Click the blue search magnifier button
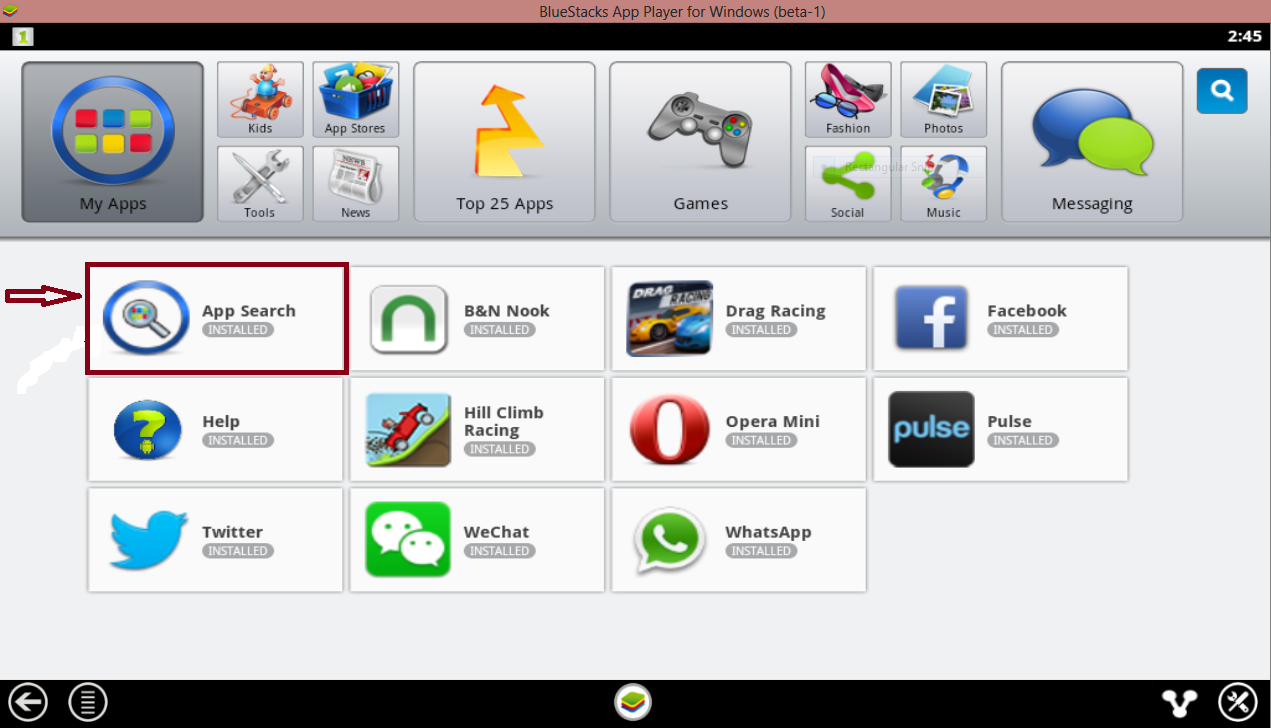The width and height of the screenshot is (1271, 728). [1222, 91]
